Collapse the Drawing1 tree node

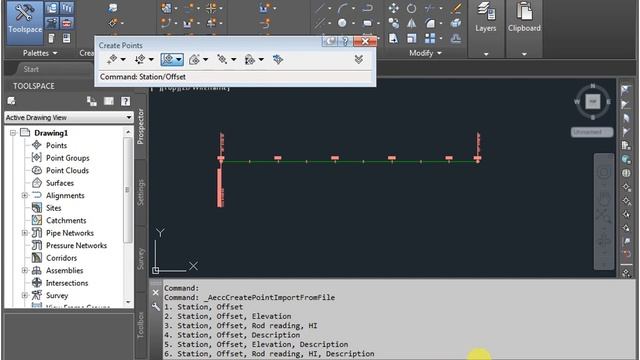[x=13, y=133]
